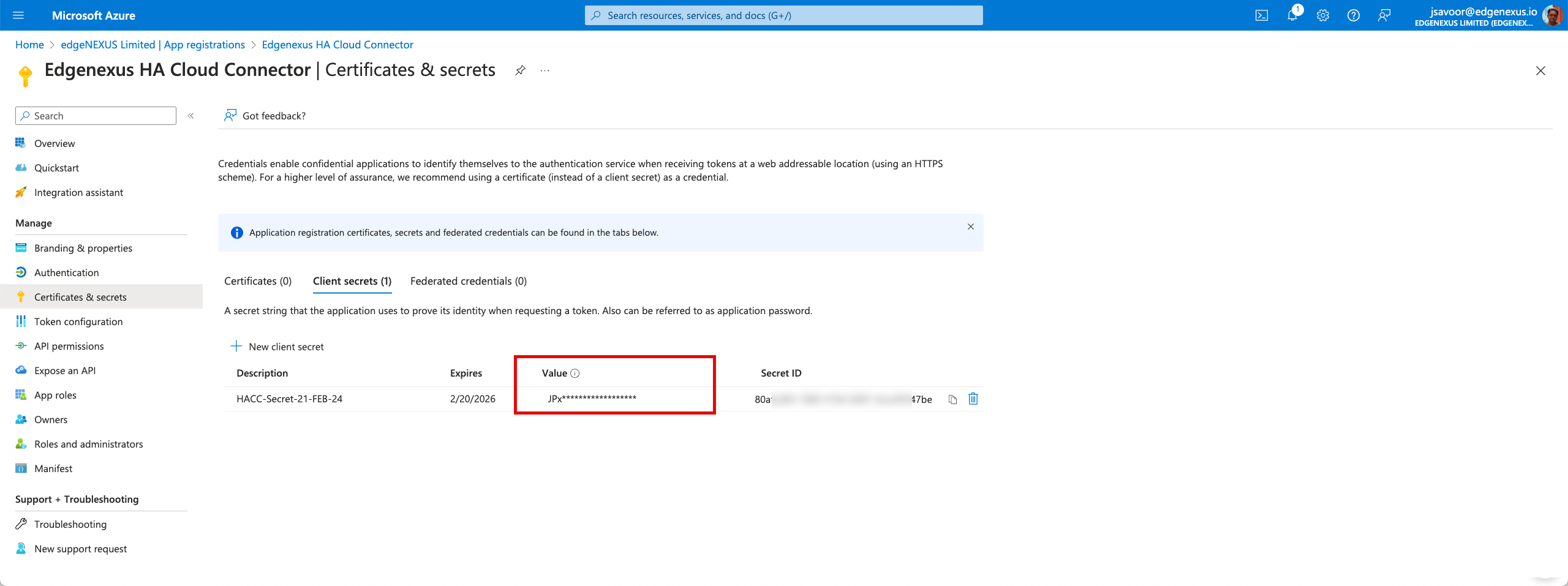Image resolution: width=1568 pixels, height=586 pixels.
Task: Open Overview in sidebar
Action: (x=55, y=143)
